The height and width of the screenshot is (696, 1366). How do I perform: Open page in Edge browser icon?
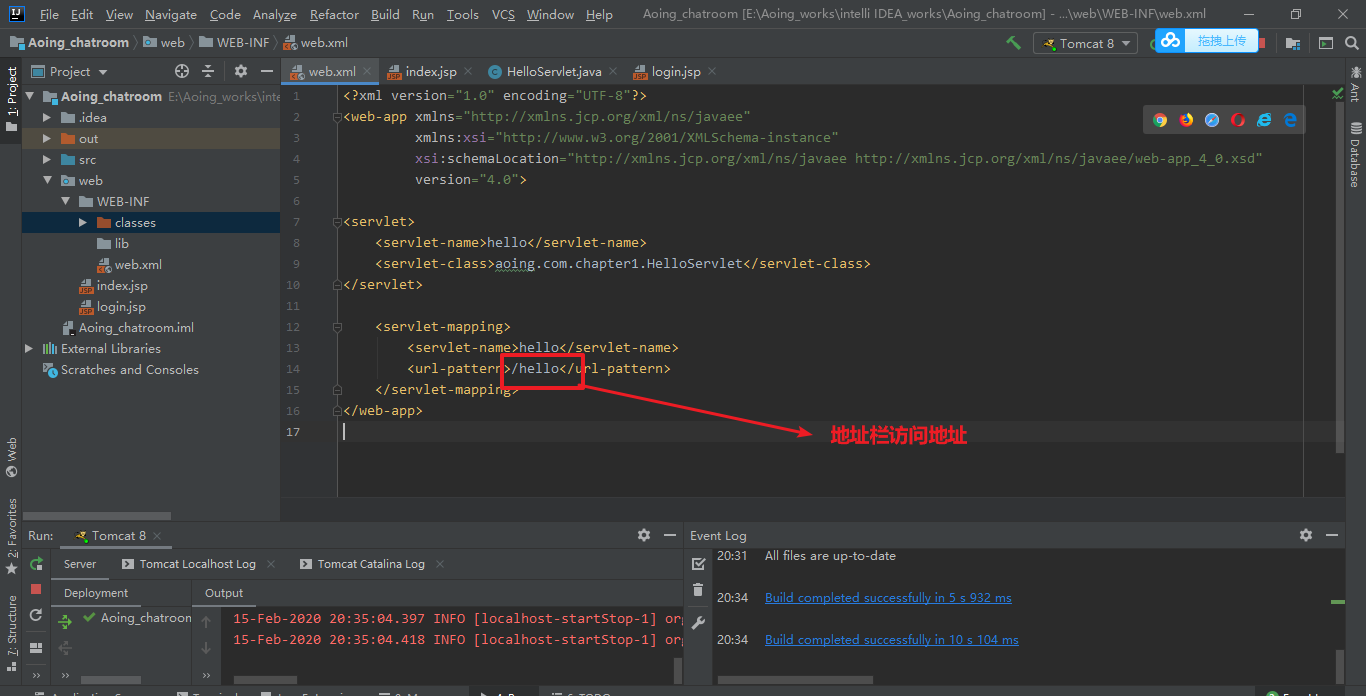pyautogui.click(x=1290, y=120)
